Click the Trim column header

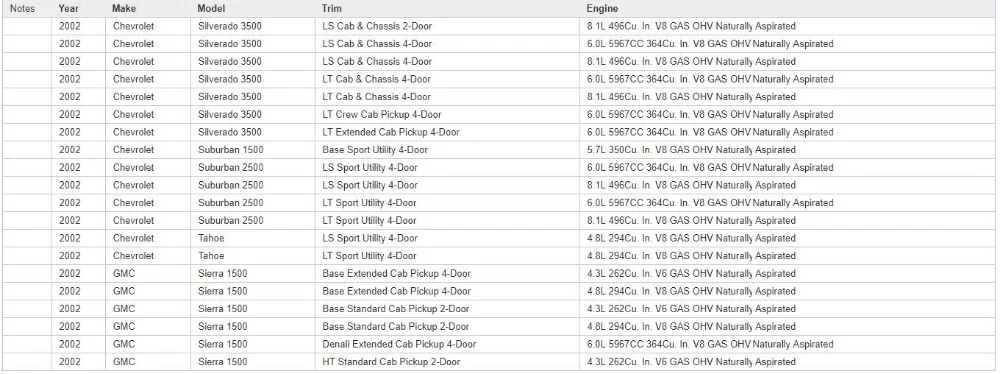332,9
